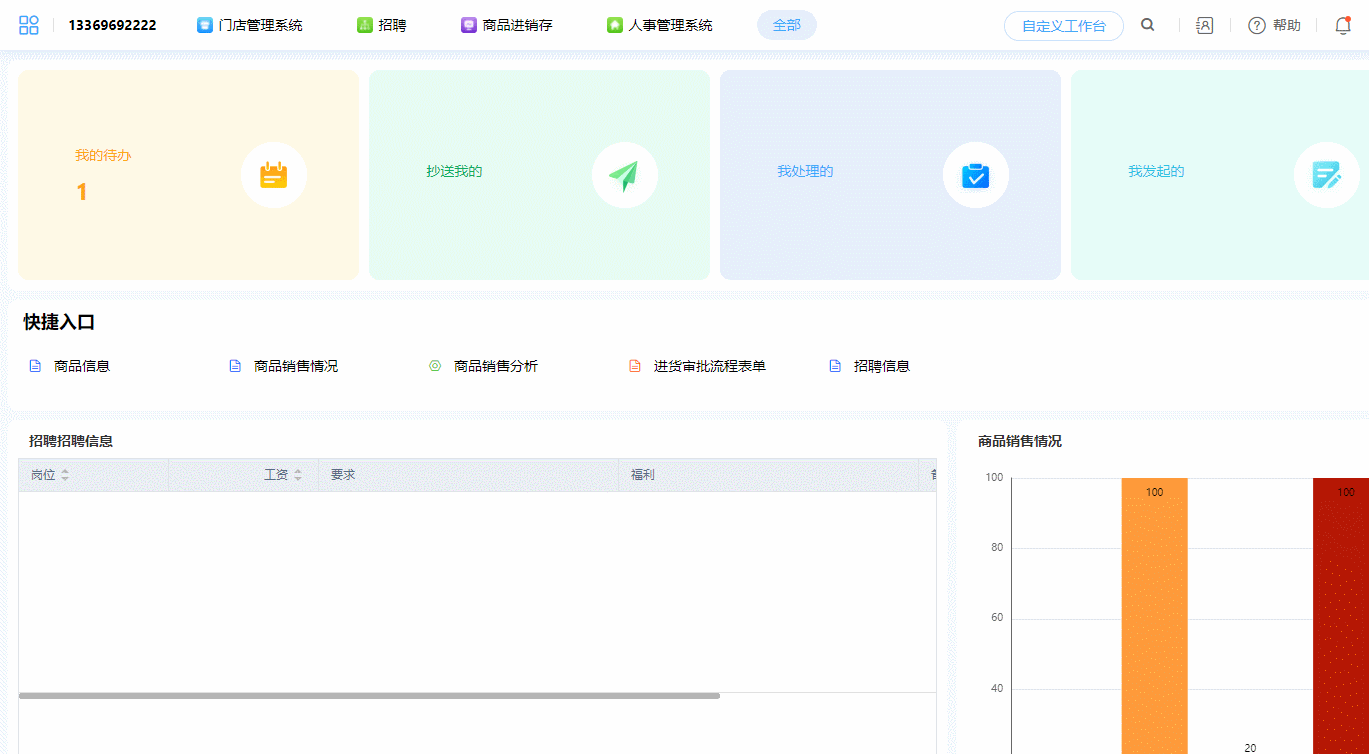Open the 招聘 application tab
Viewport: 1369px width, 754px height.
pos(382,26)
